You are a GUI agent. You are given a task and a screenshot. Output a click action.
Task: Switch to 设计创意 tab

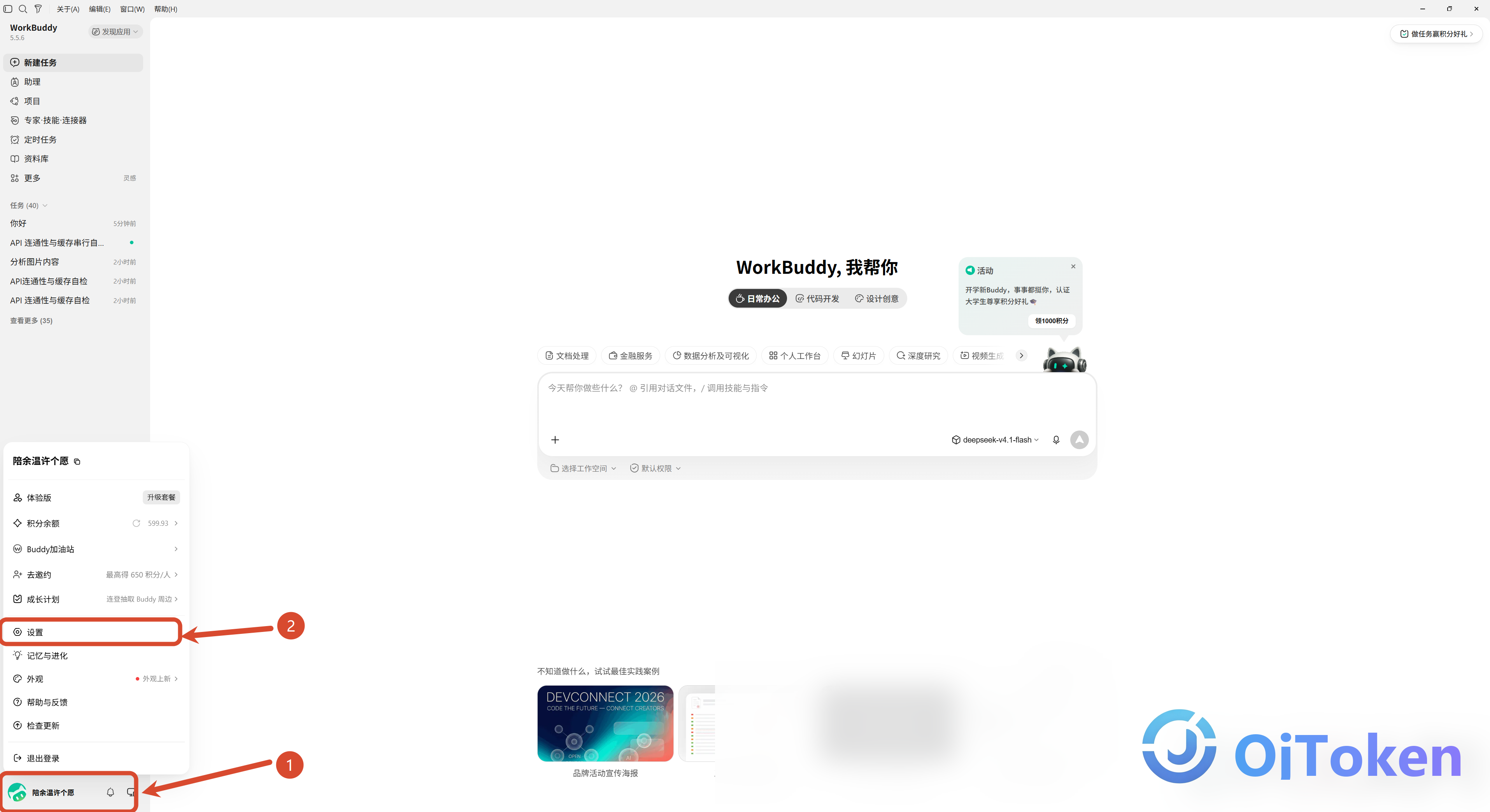(877, 298)
